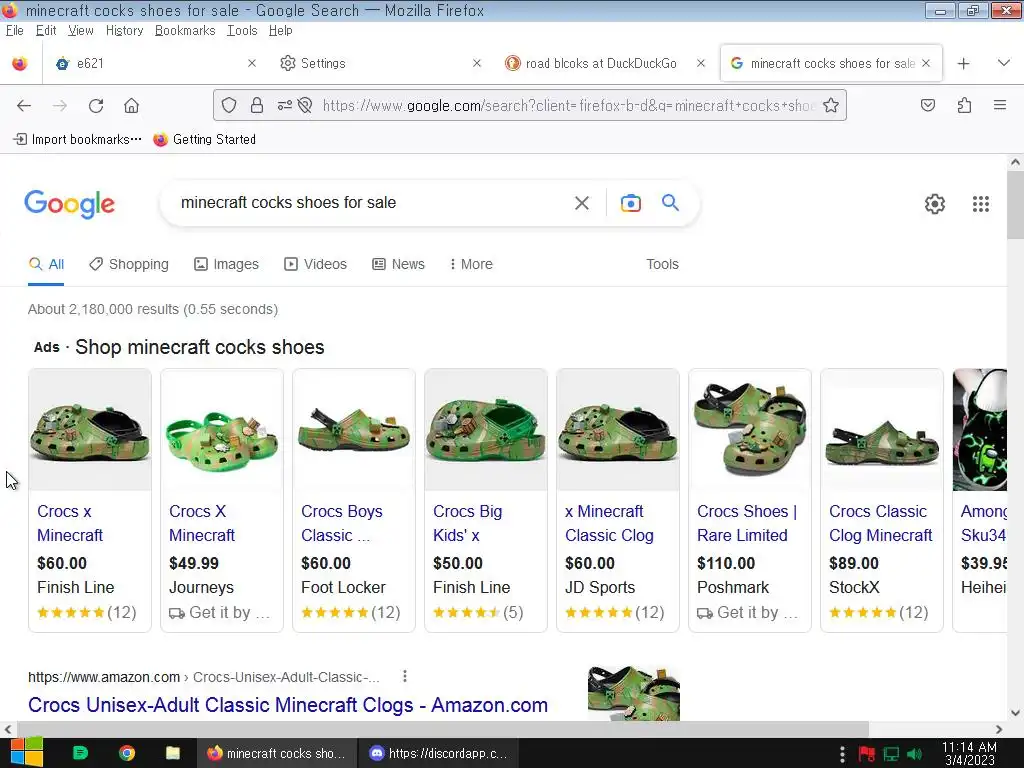Expand the More search filters
The width and height of the screenshot is (1024, 768).
tap(471, 264)
